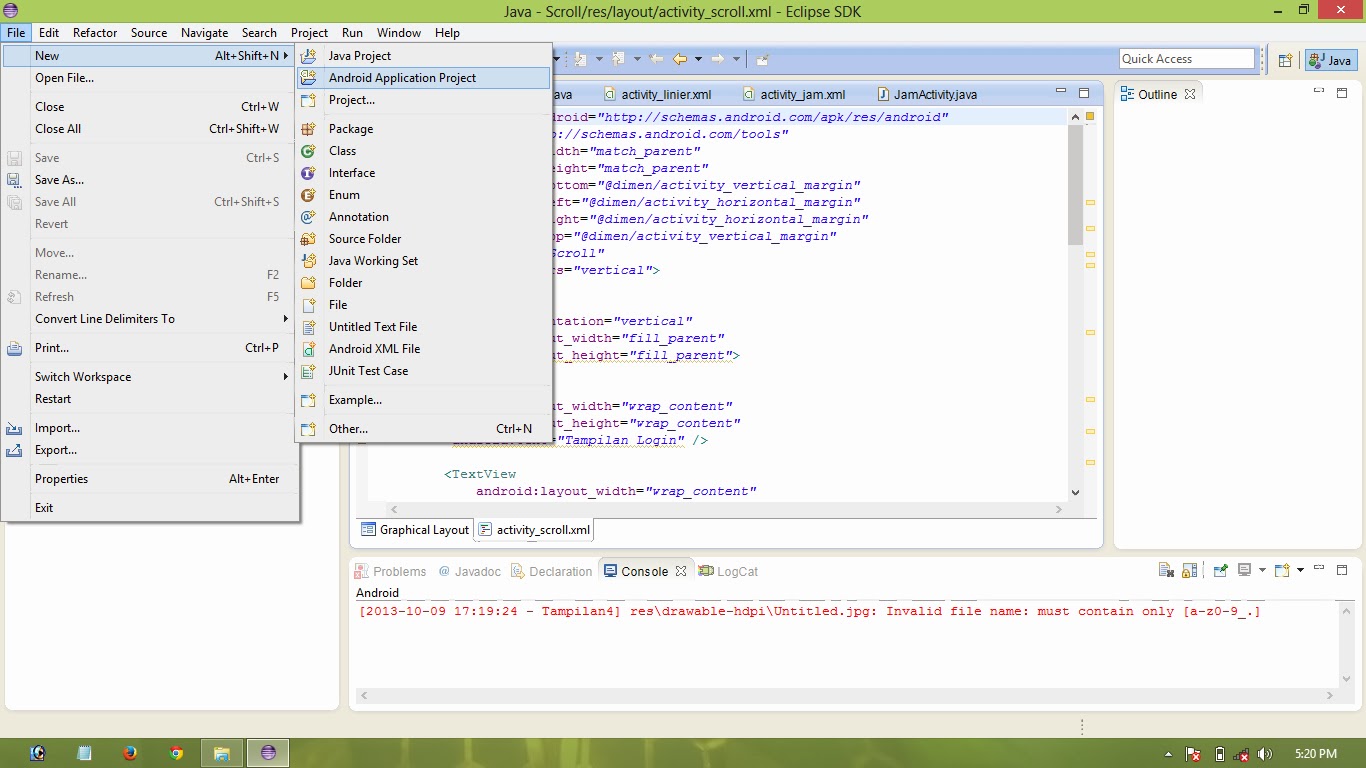Switch to the activity_jam.xml editor tab
This screenshot has height=768, width=1366.
tap(794, 95)
